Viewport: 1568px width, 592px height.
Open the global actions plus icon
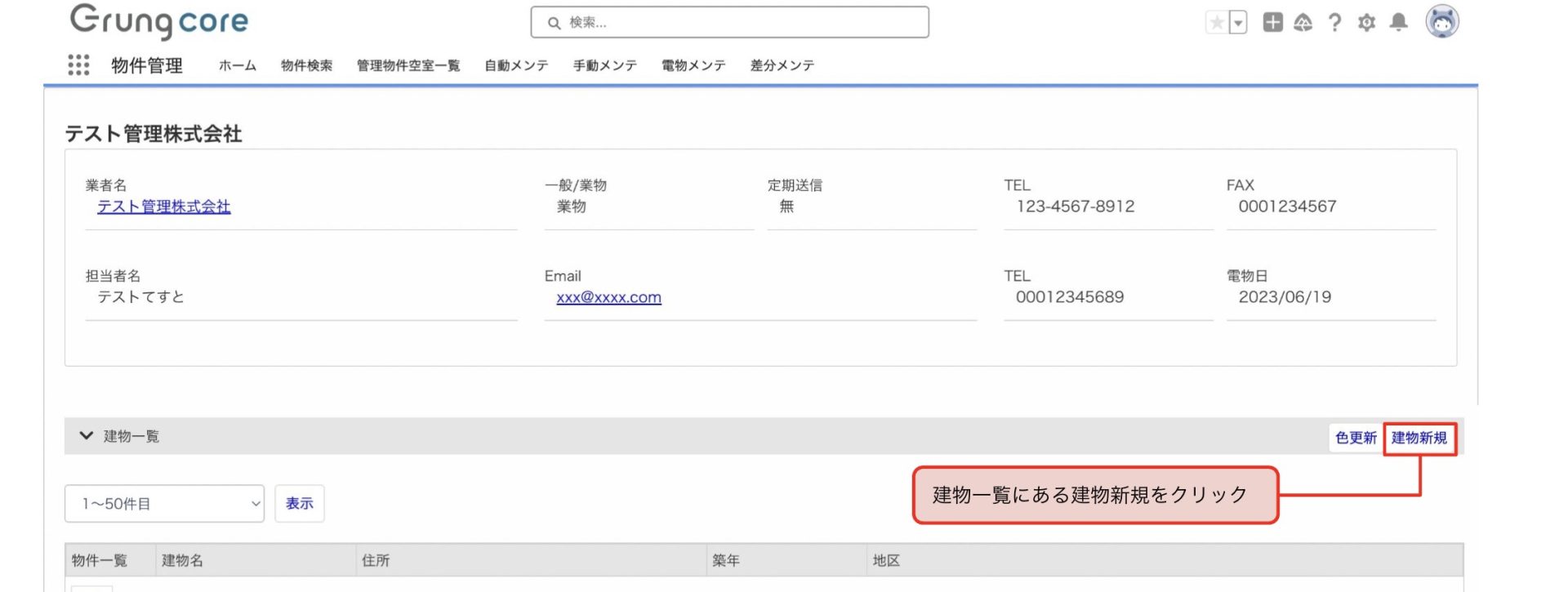pyautogui.click(x=1272, y=23)
